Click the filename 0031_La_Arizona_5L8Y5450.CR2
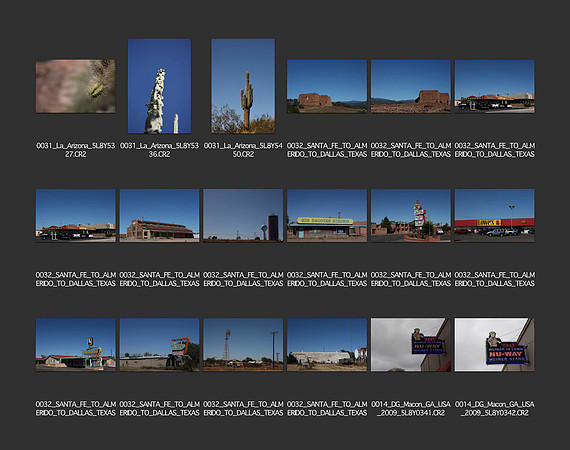 (243, 150)
